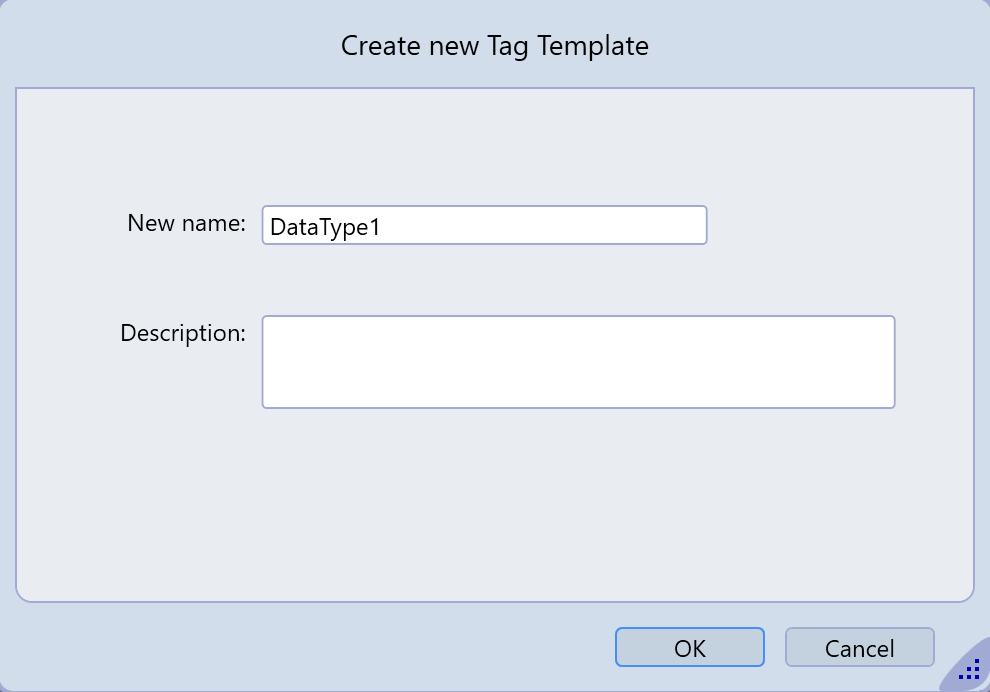Click the 'New name:' label
Viewport: 990px width, 692px height.
(x=186, y=223)
